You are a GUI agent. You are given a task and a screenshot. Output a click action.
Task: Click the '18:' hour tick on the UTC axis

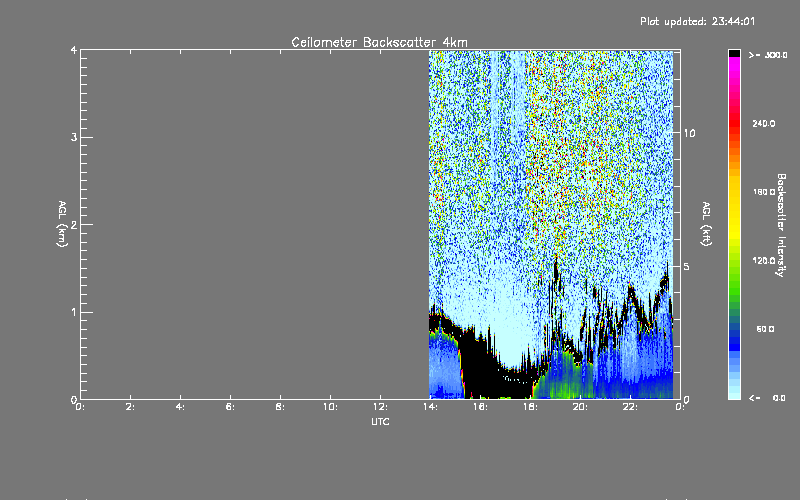pyautogui.click(x=530, y=407)
